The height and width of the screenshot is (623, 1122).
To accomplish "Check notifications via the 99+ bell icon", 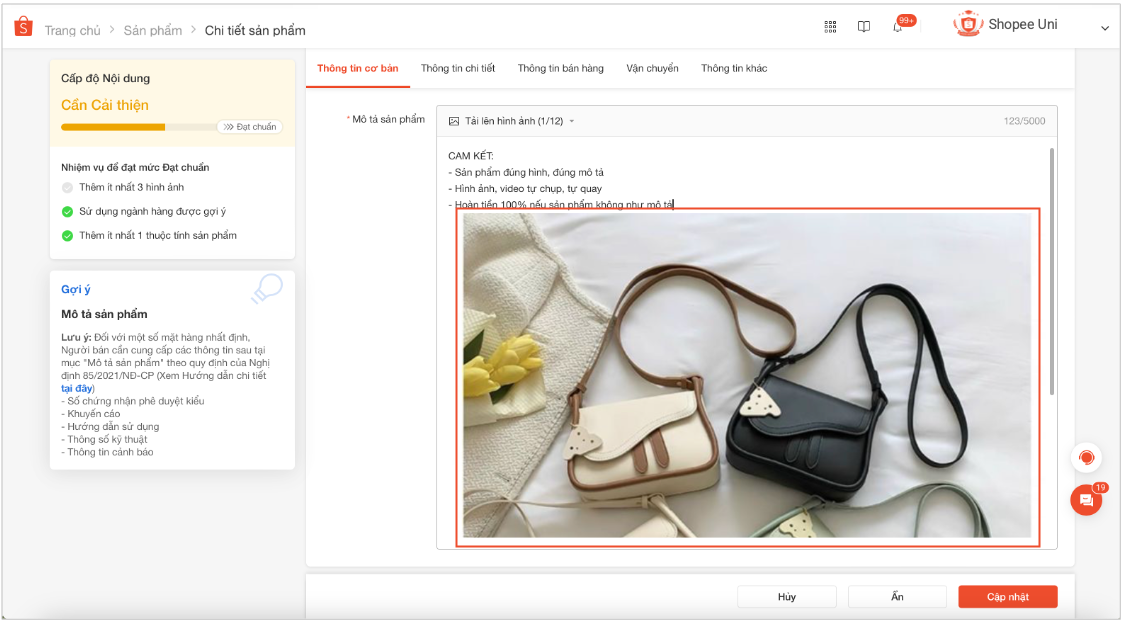I will click(x=897, y=27).
